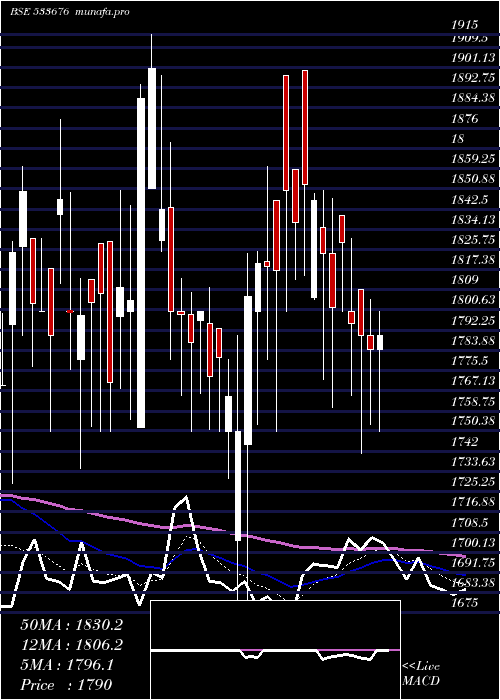
Task: Click the 1884.38 price axis label
Action: tap(473, 98)
